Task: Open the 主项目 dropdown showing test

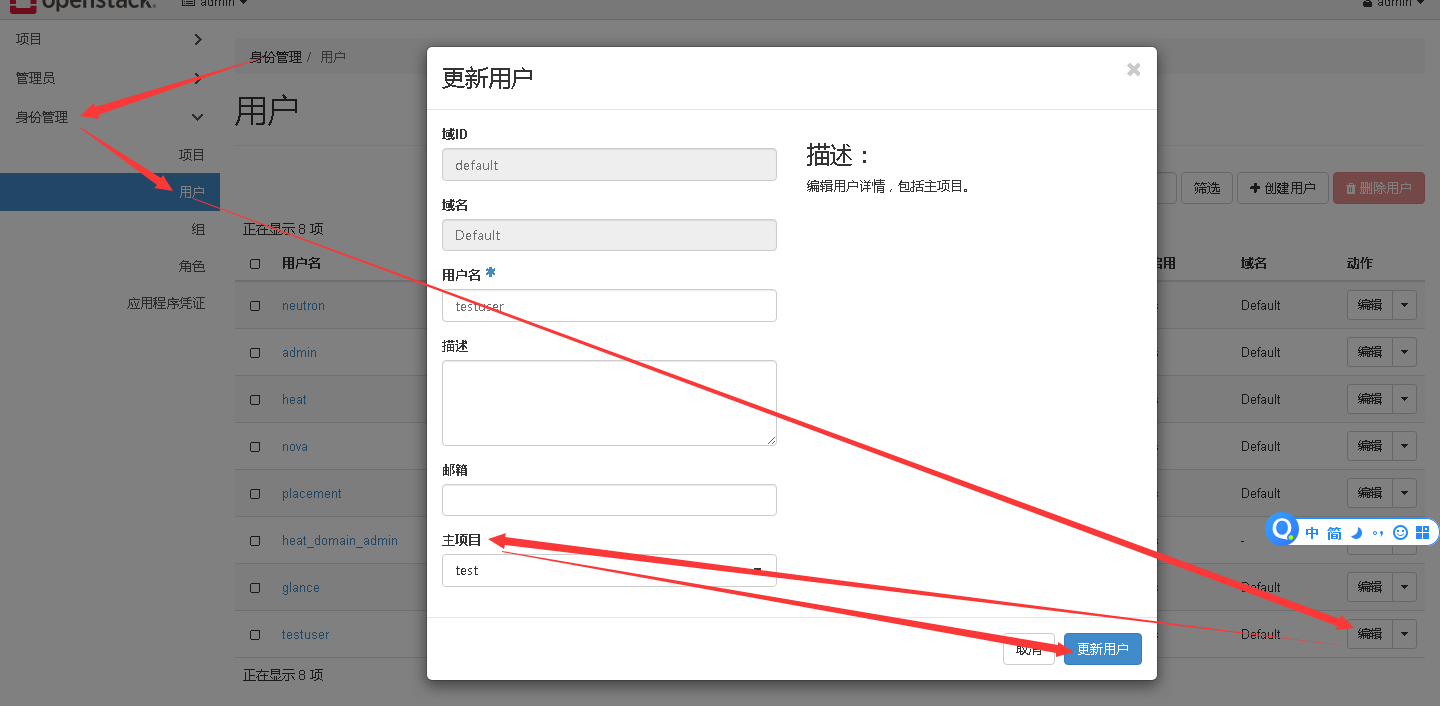Action: coord(609,570)
